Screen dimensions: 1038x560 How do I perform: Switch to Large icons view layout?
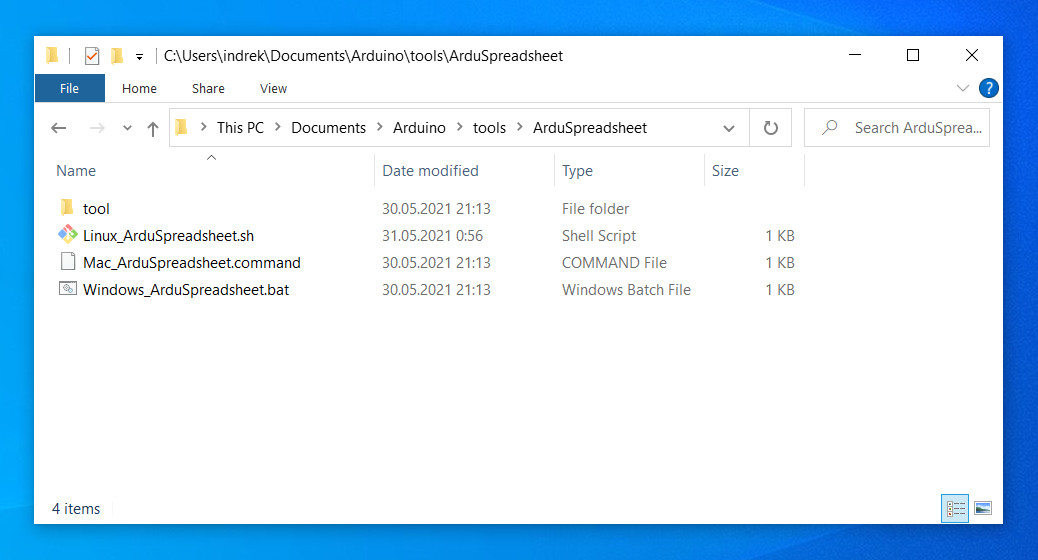[x=982, y=509]
